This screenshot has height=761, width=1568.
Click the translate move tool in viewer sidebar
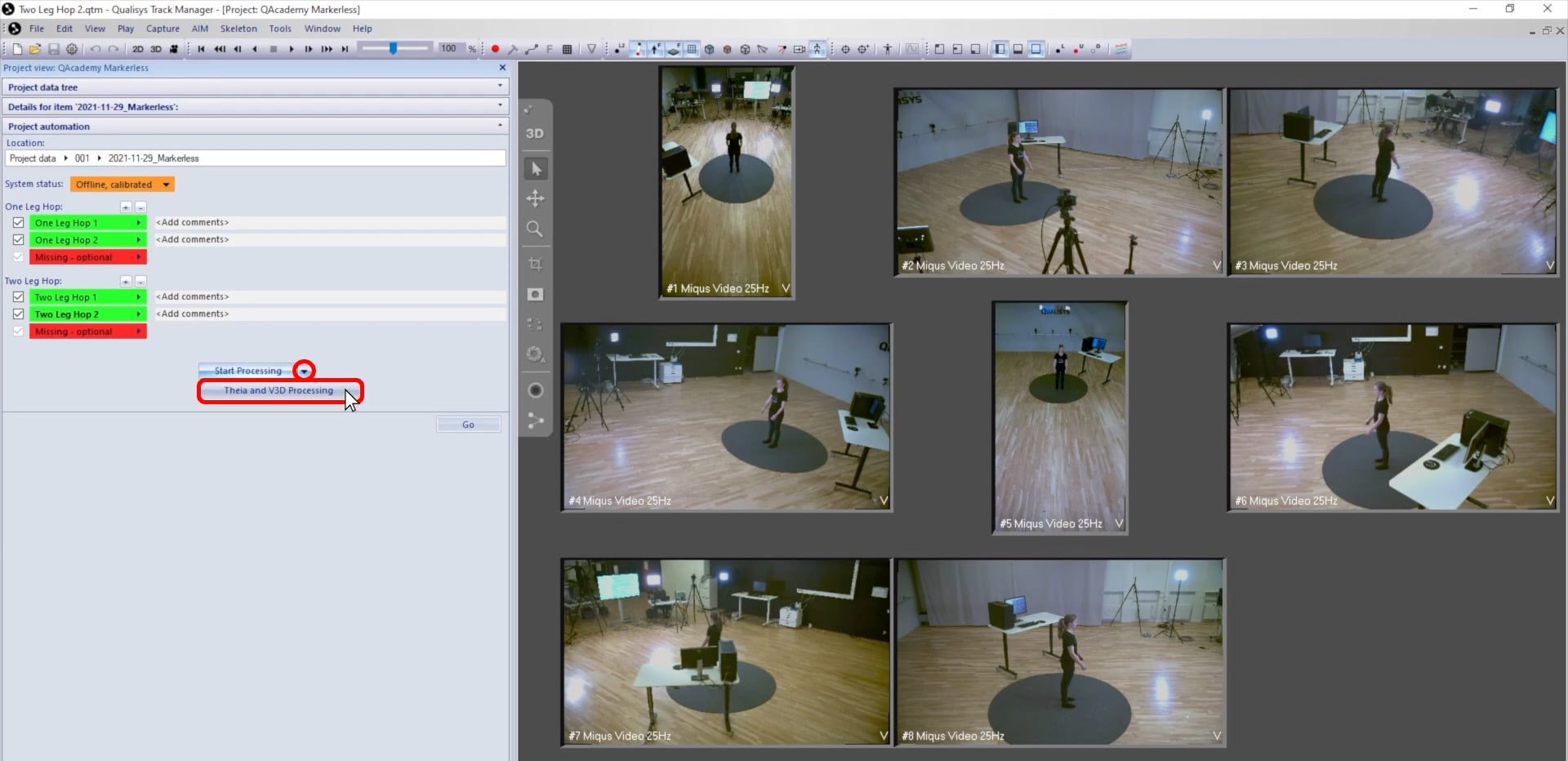click(535, 198)
